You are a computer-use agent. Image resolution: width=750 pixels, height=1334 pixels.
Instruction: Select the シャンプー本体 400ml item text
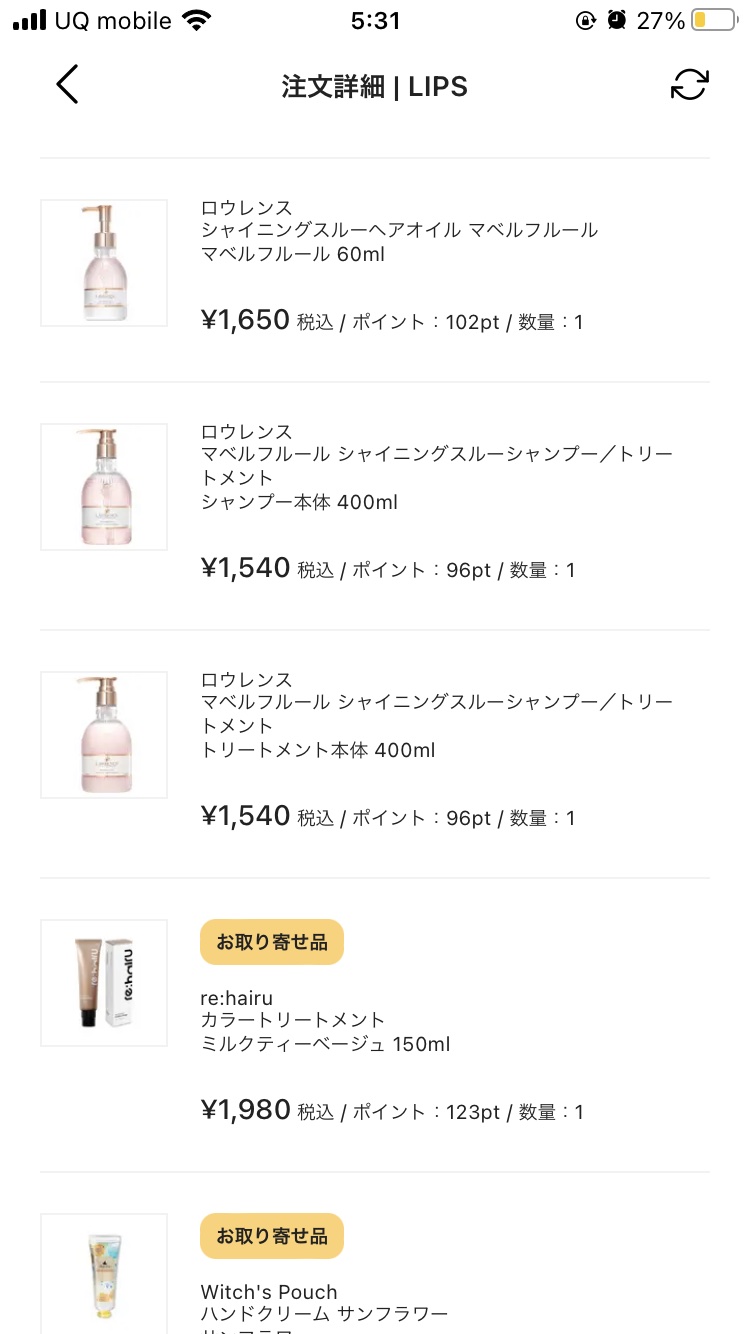[x=299, y=502]
